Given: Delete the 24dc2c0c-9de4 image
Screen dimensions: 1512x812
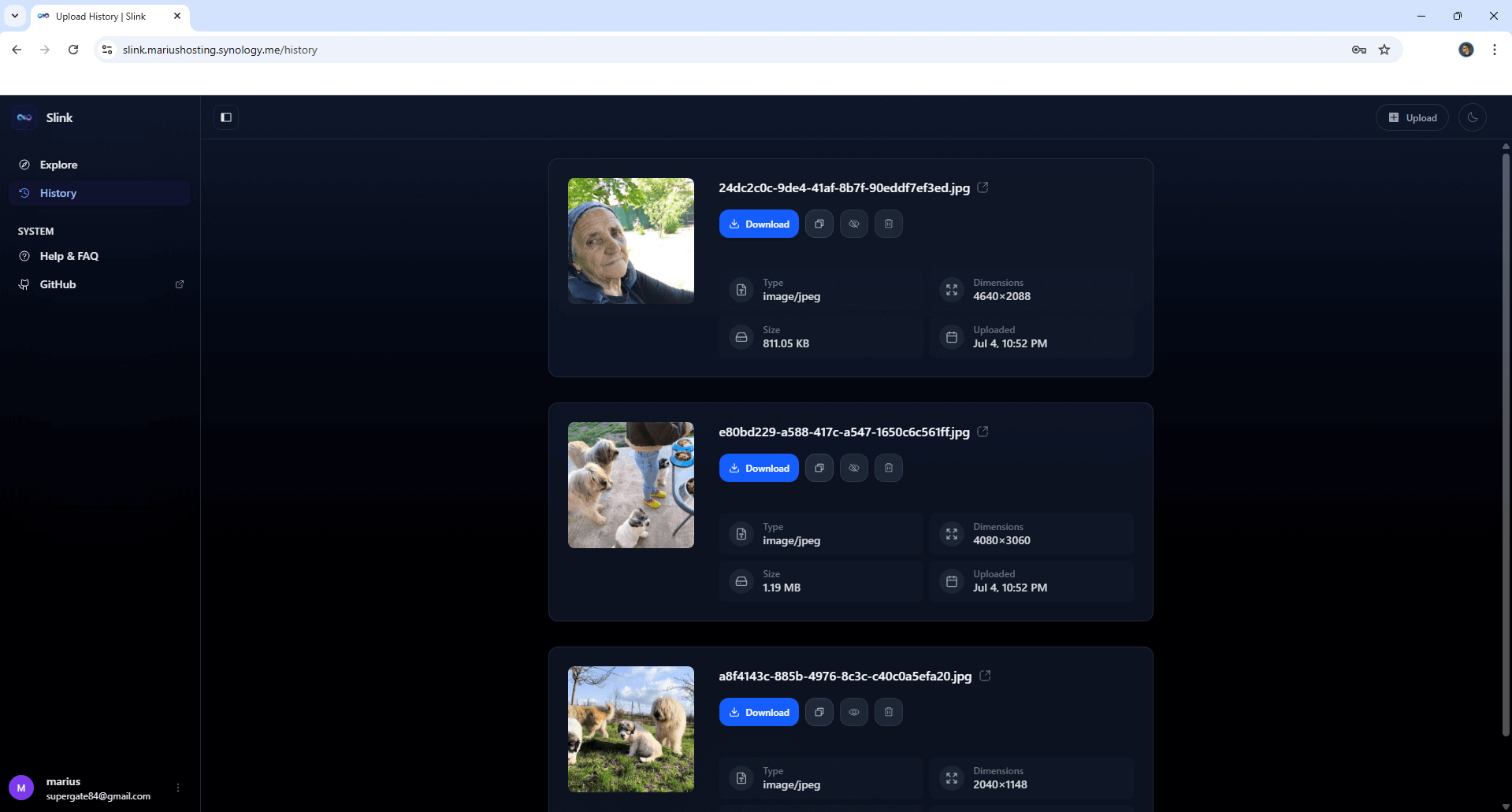Looking at the screenshot, I should click(x=889, y=224).
